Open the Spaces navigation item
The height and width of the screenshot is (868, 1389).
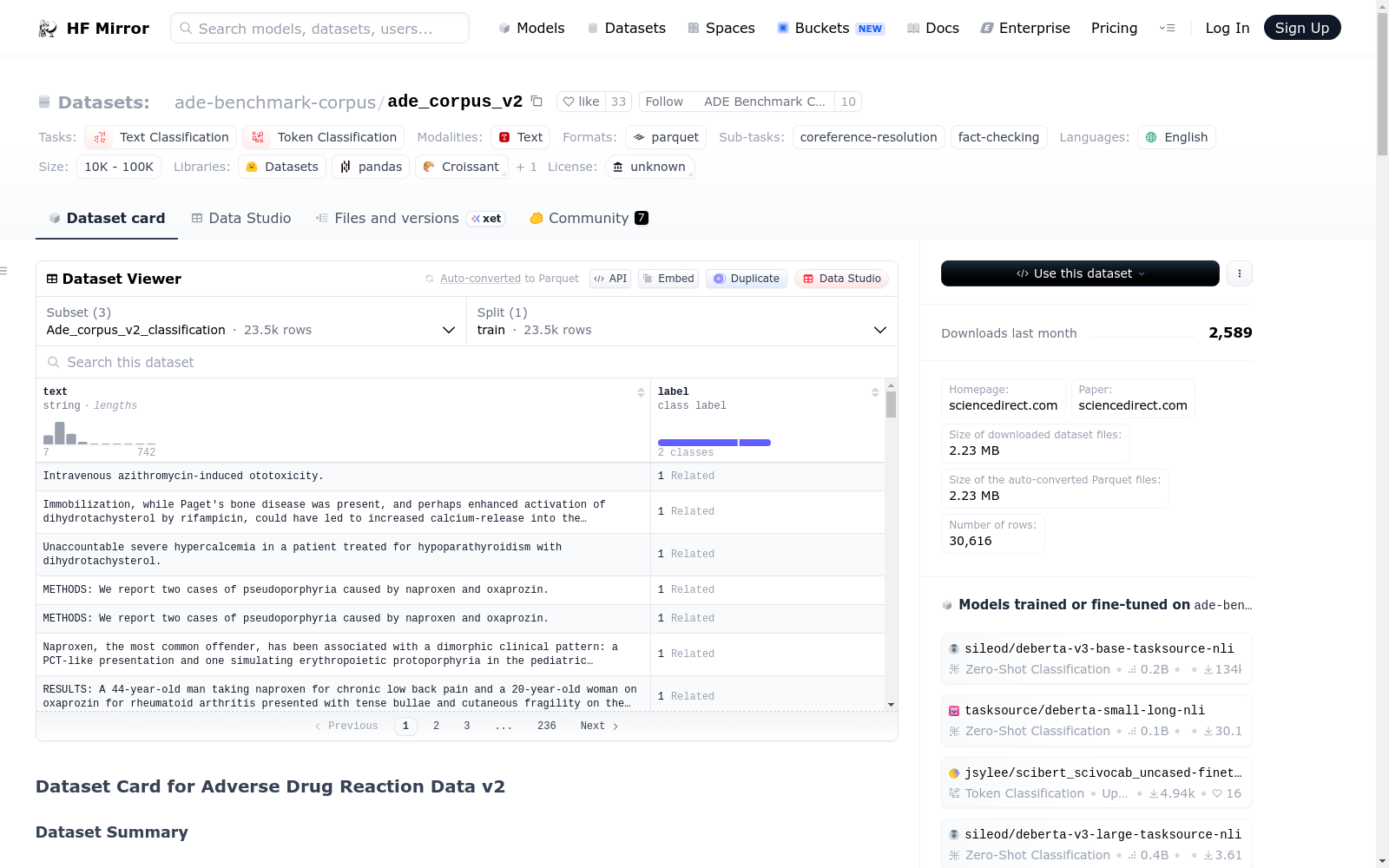(721, 29)
